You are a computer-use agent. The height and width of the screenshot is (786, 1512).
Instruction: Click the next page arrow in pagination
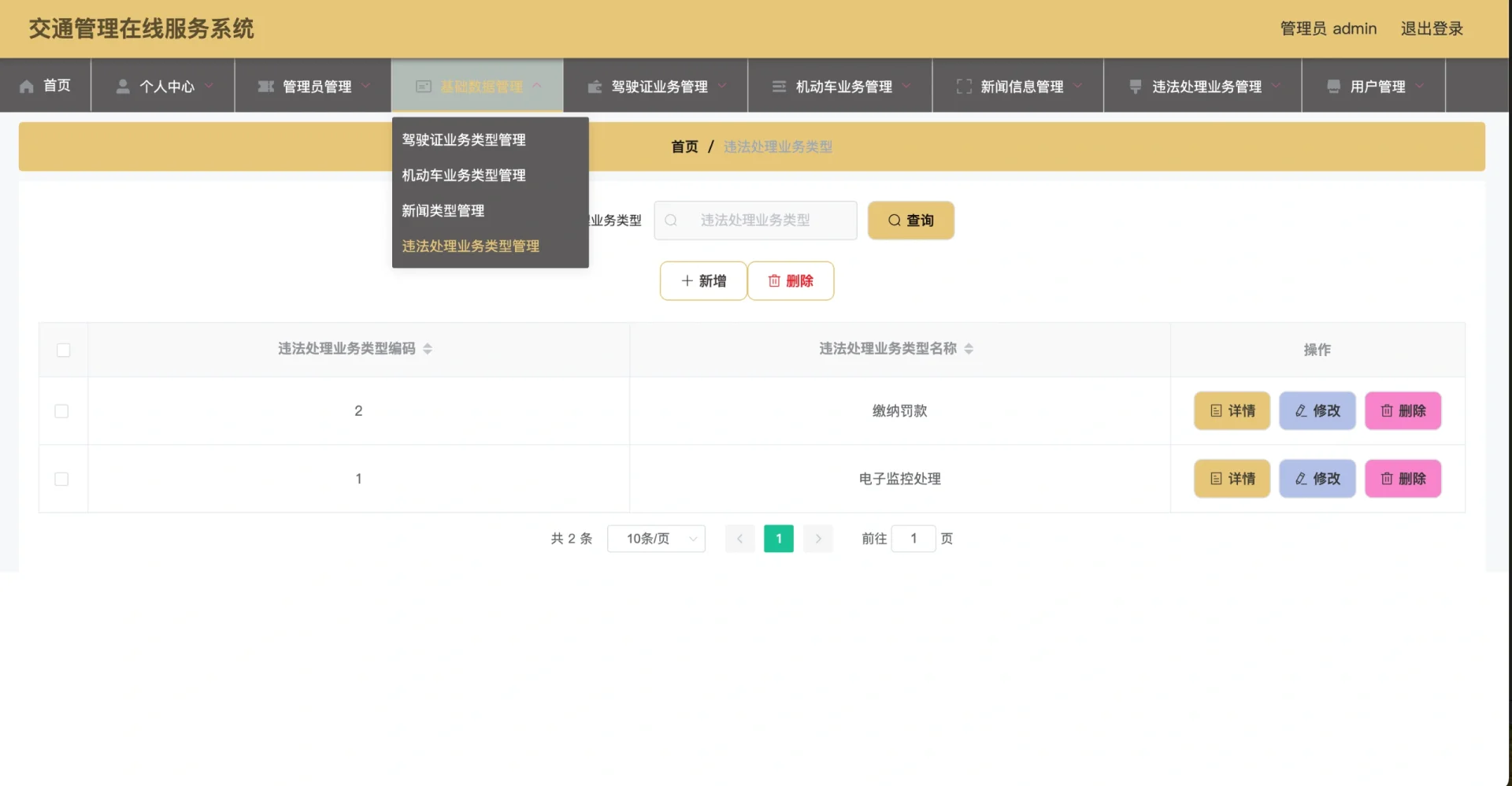tap(818, 539)
